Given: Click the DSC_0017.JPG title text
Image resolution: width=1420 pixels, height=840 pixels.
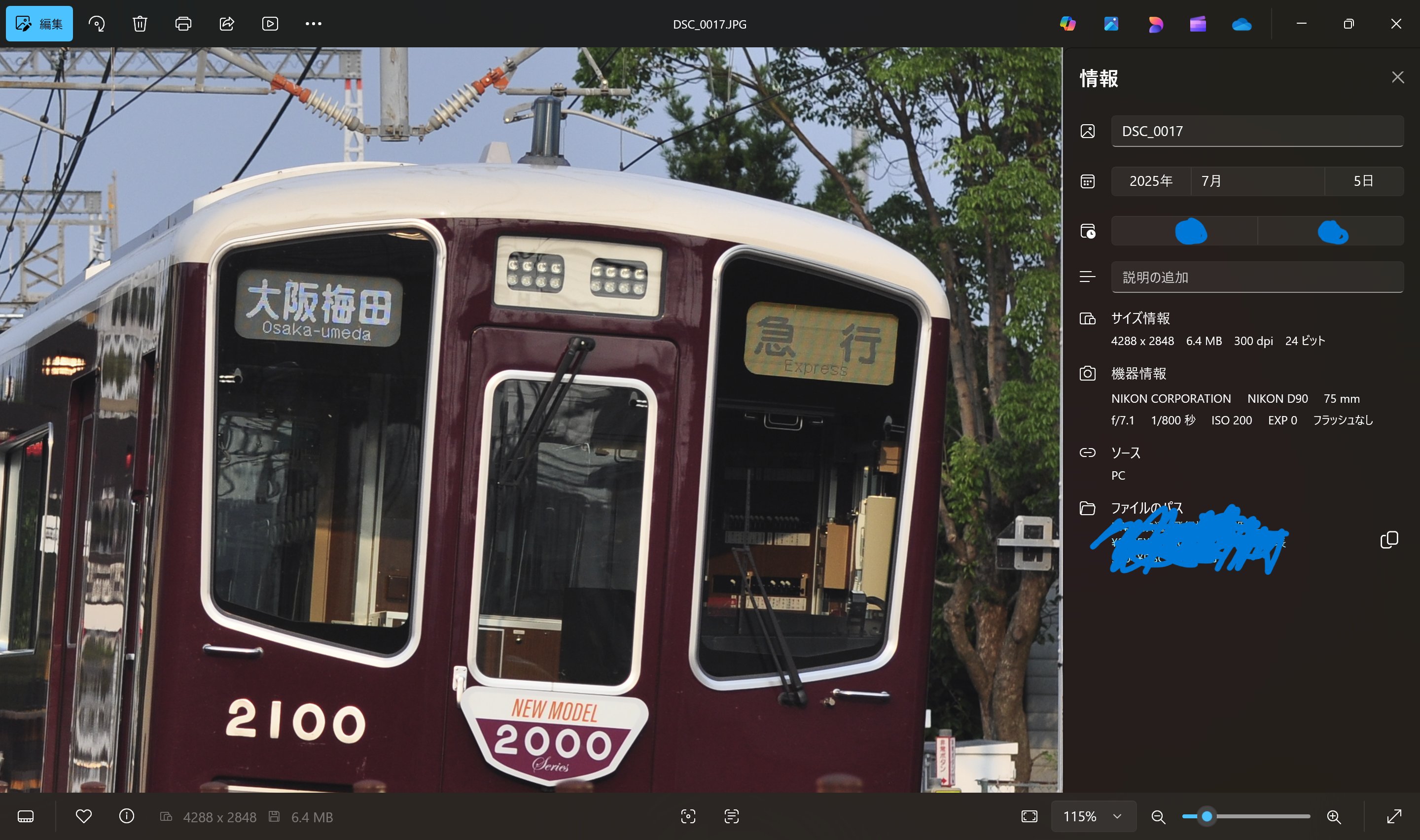Looking at the screenshot, I should point(710,24).
